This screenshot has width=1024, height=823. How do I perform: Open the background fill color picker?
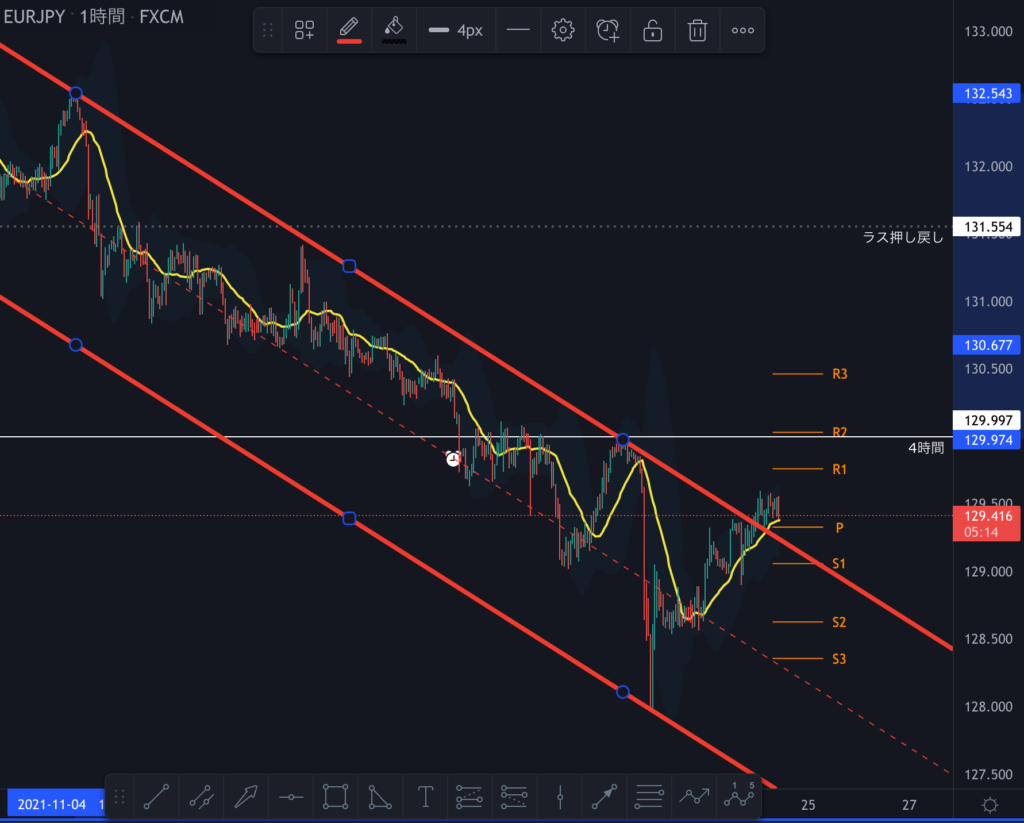pyautogui.click(x=394, y=30)
